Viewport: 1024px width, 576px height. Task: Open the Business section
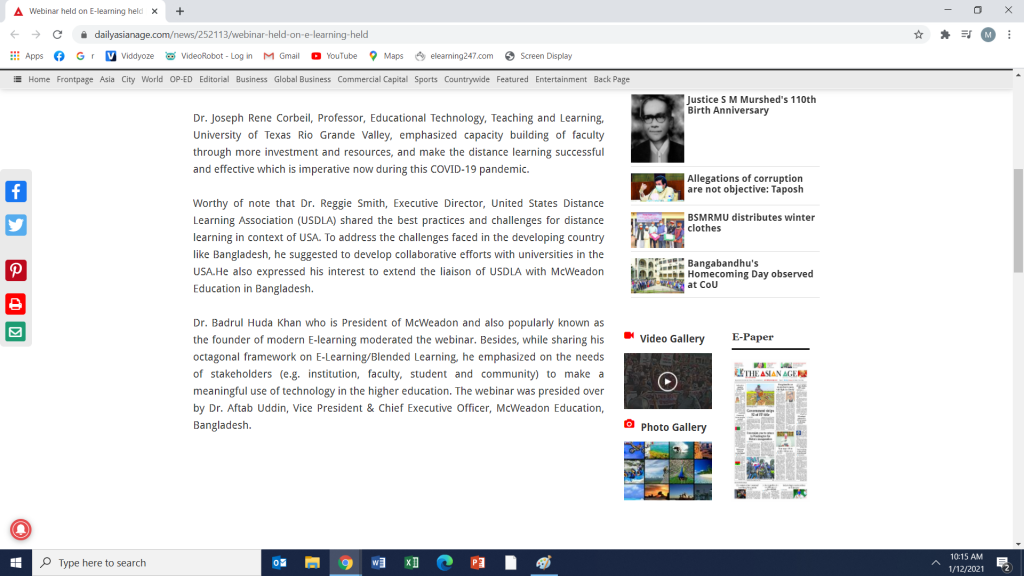(251, 79)
